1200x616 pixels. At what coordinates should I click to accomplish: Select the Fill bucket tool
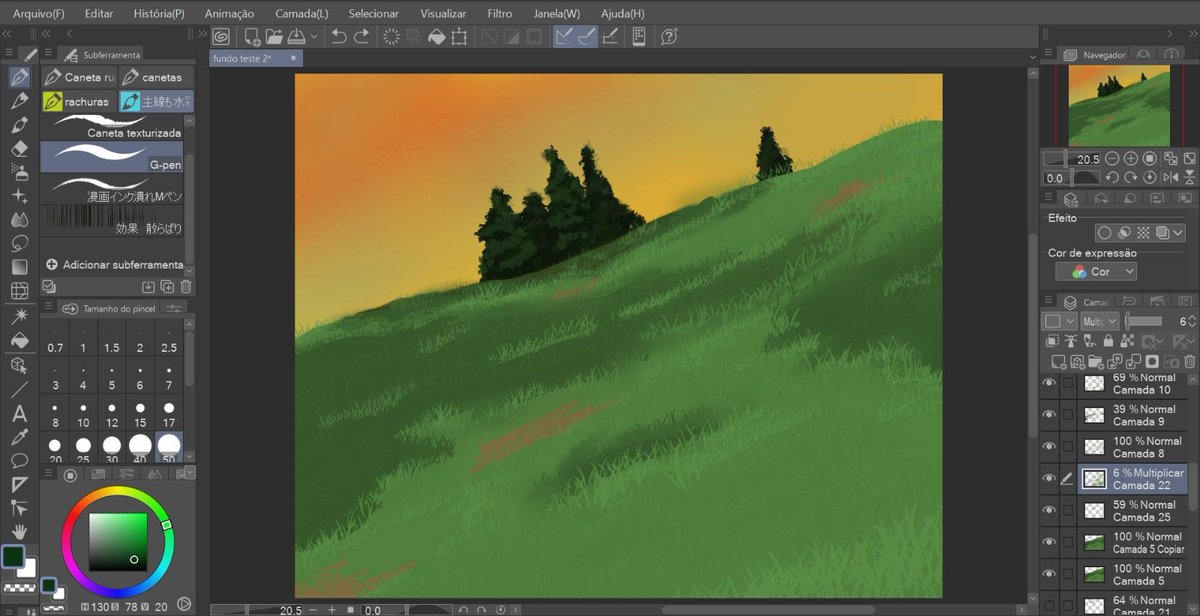tap(18, 341)
